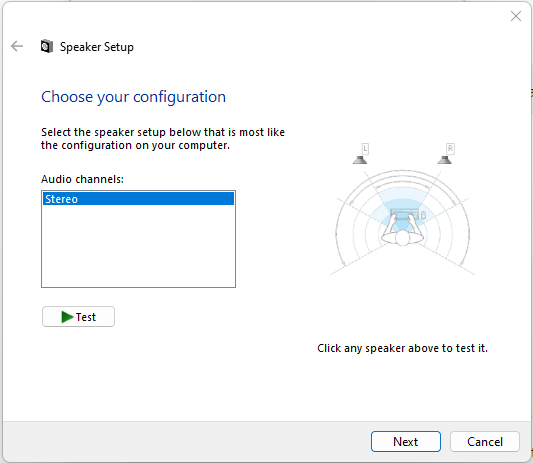Click the 'Select the speaker setup' instruction text

[x=163, y=139]
